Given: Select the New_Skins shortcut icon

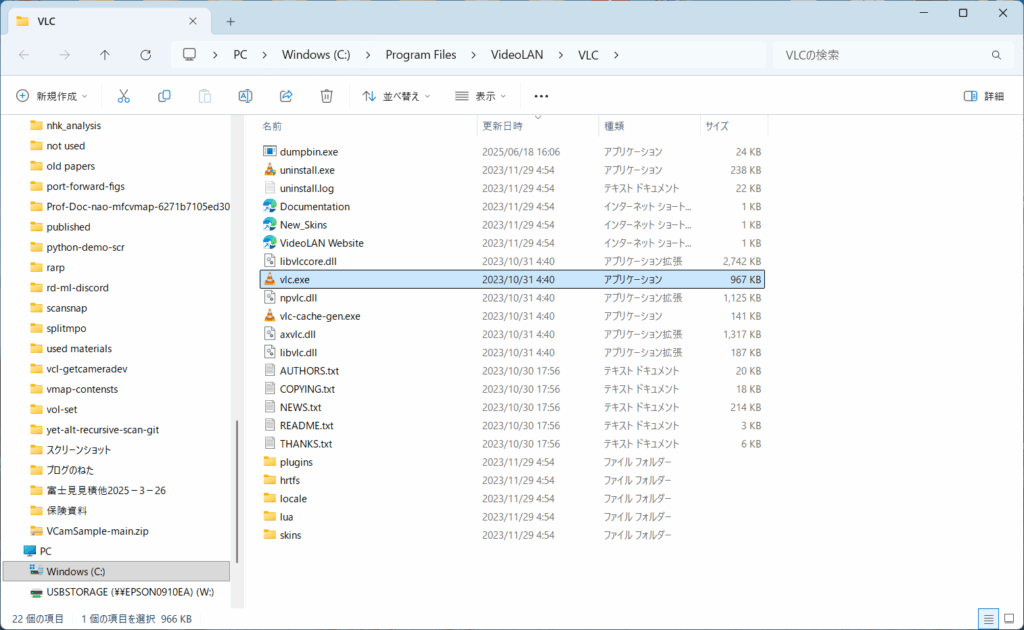Looking at the screenshot, I should point(270,224).
